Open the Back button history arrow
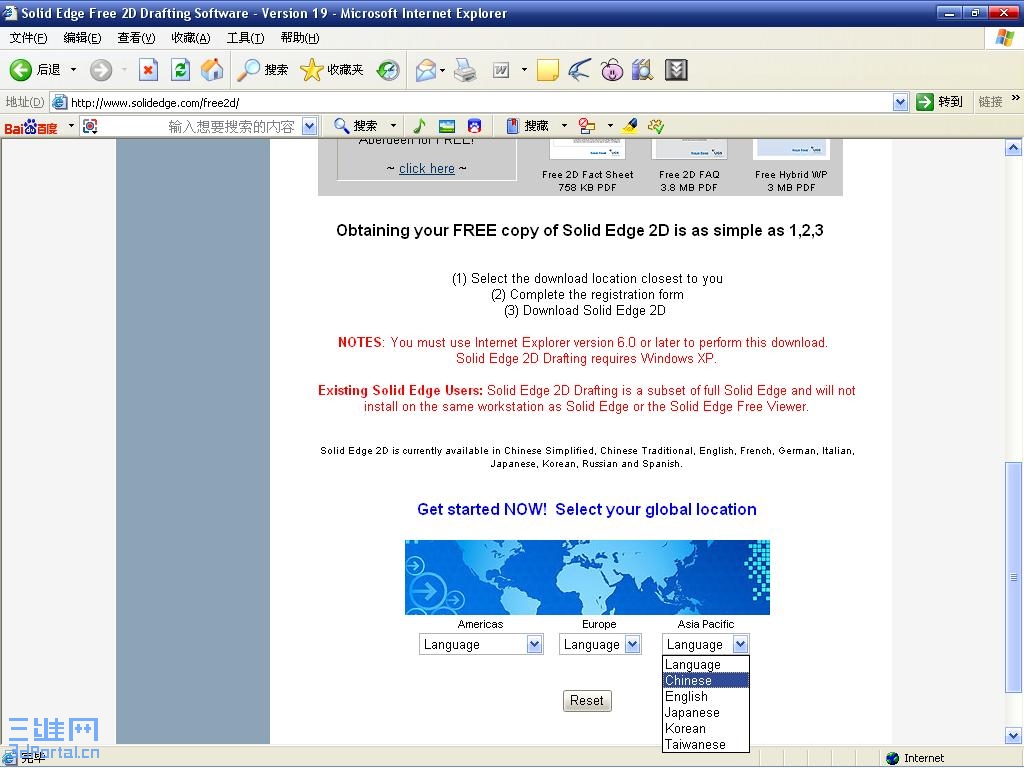This screenshot has width=1024, height=768. (x=73, y=69)
